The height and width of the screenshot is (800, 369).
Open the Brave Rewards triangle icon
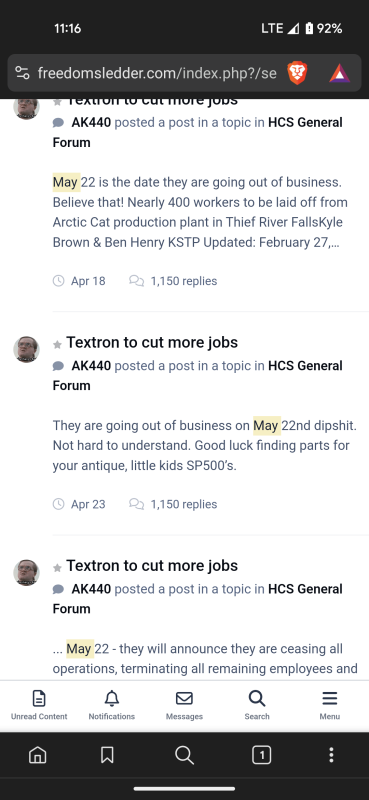339,73
